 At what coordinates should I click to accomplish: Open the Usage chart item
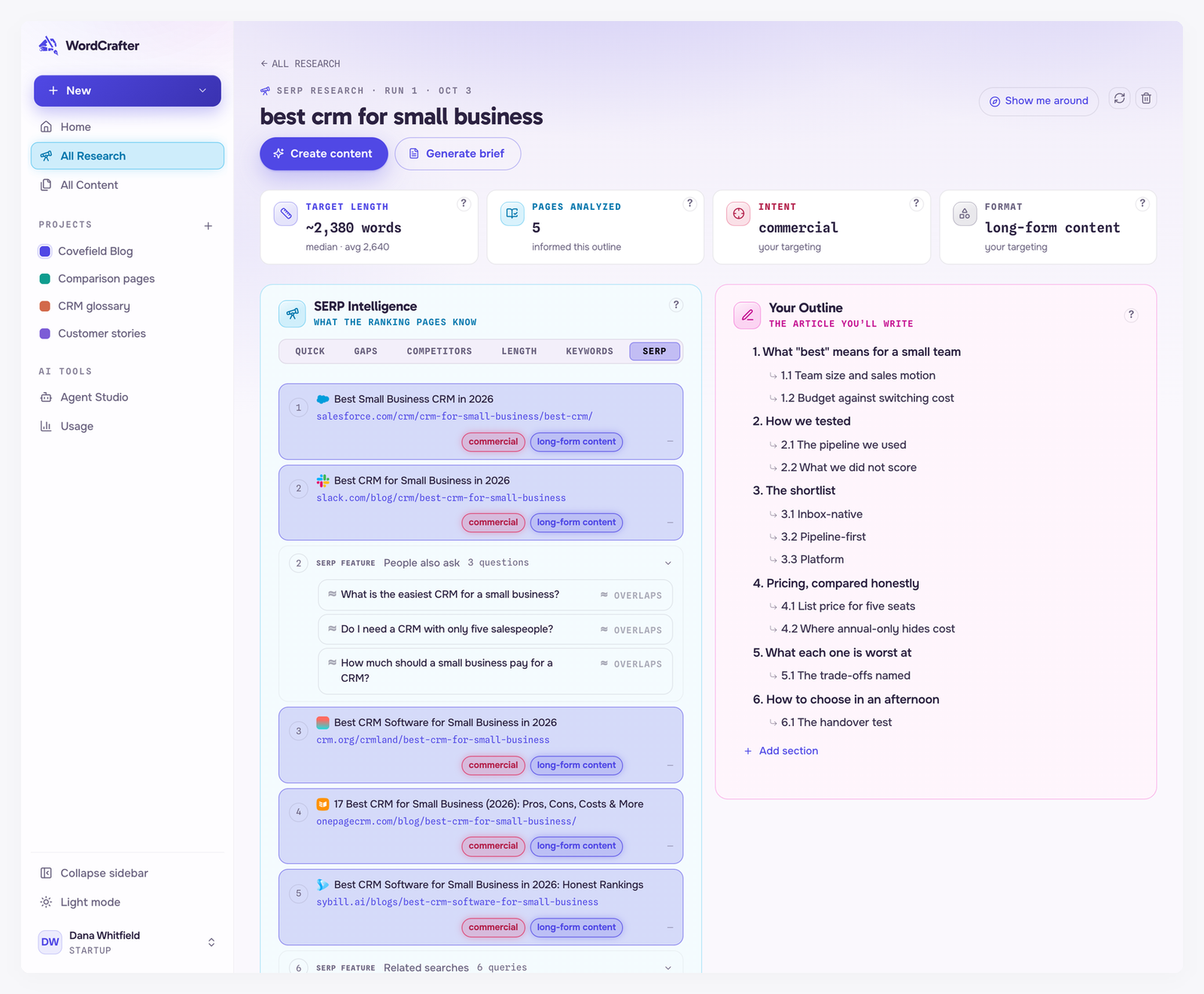(127, 426)
